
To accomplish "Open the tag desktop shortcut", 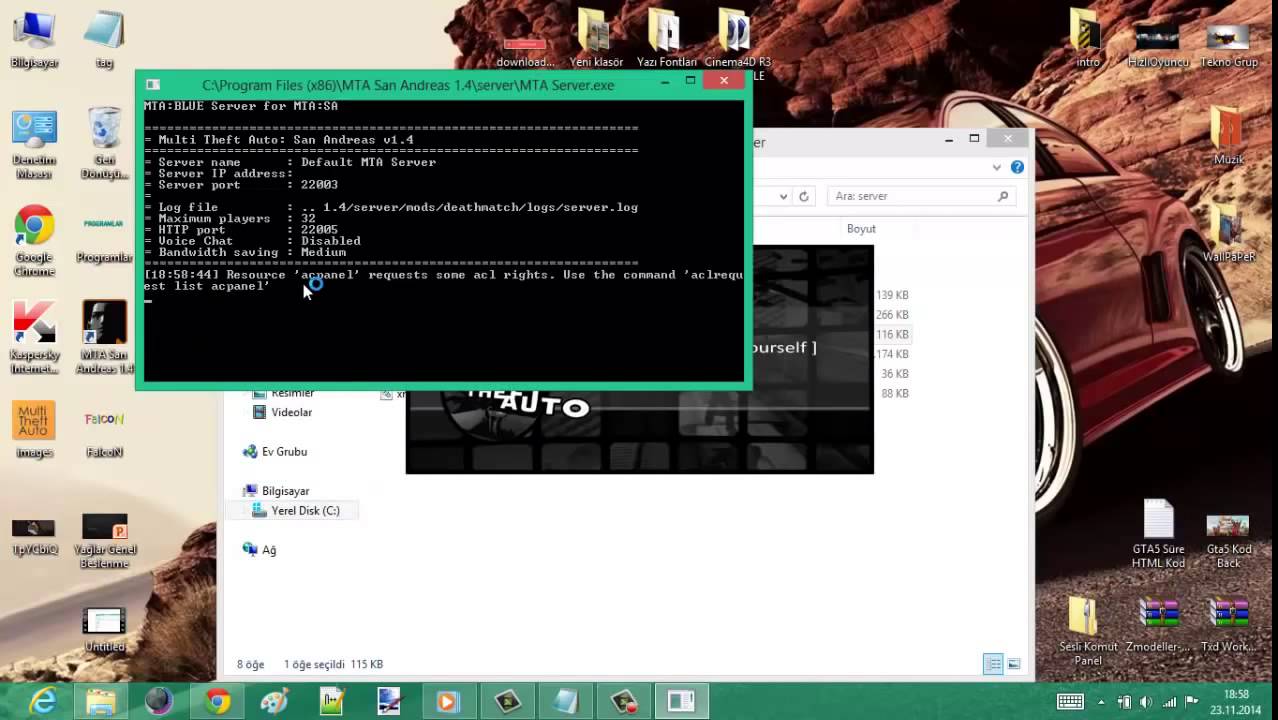I will (x=104, y=40).
